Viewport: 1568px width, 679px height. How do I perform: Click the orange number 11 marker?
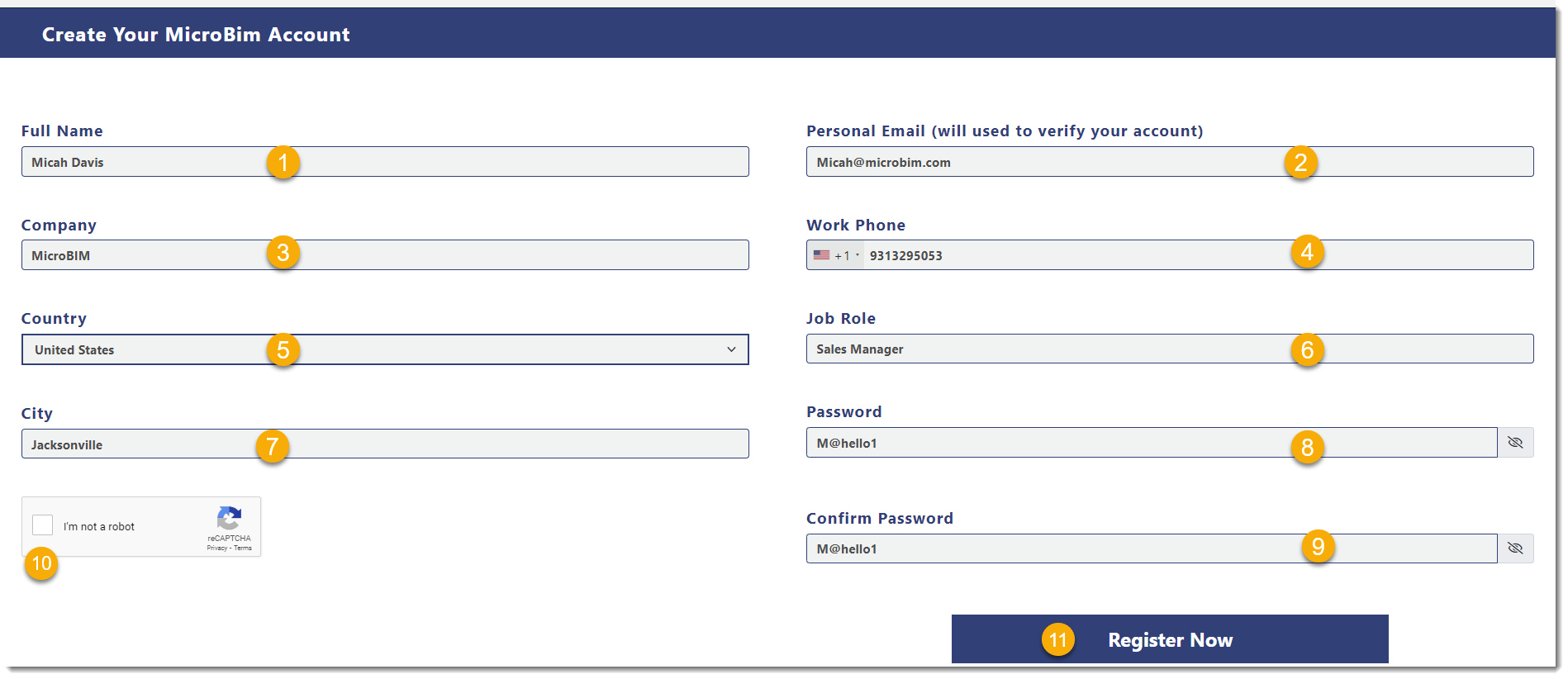pos(1058,639)
